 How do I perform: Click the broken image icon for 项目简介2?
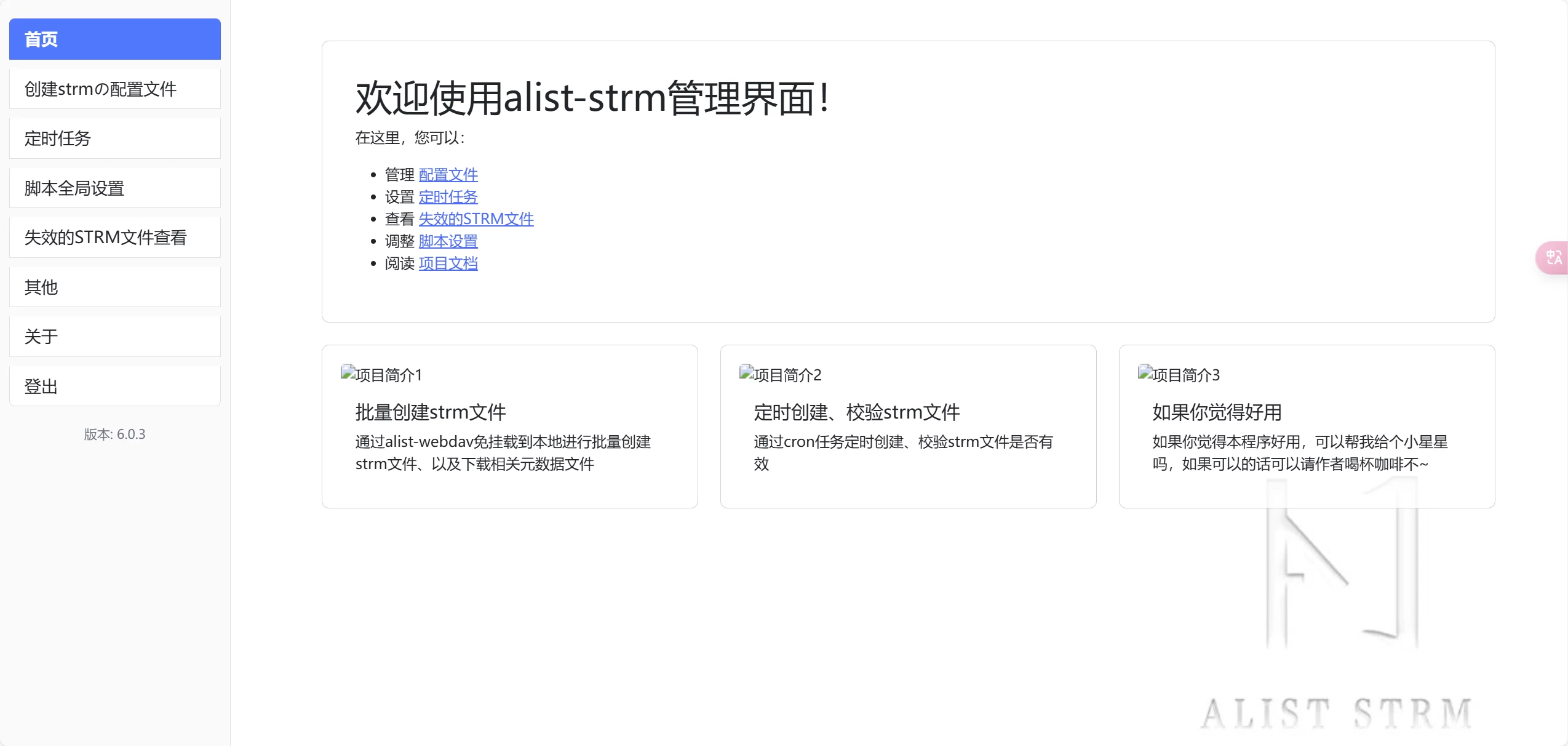[x=747, y=372]
